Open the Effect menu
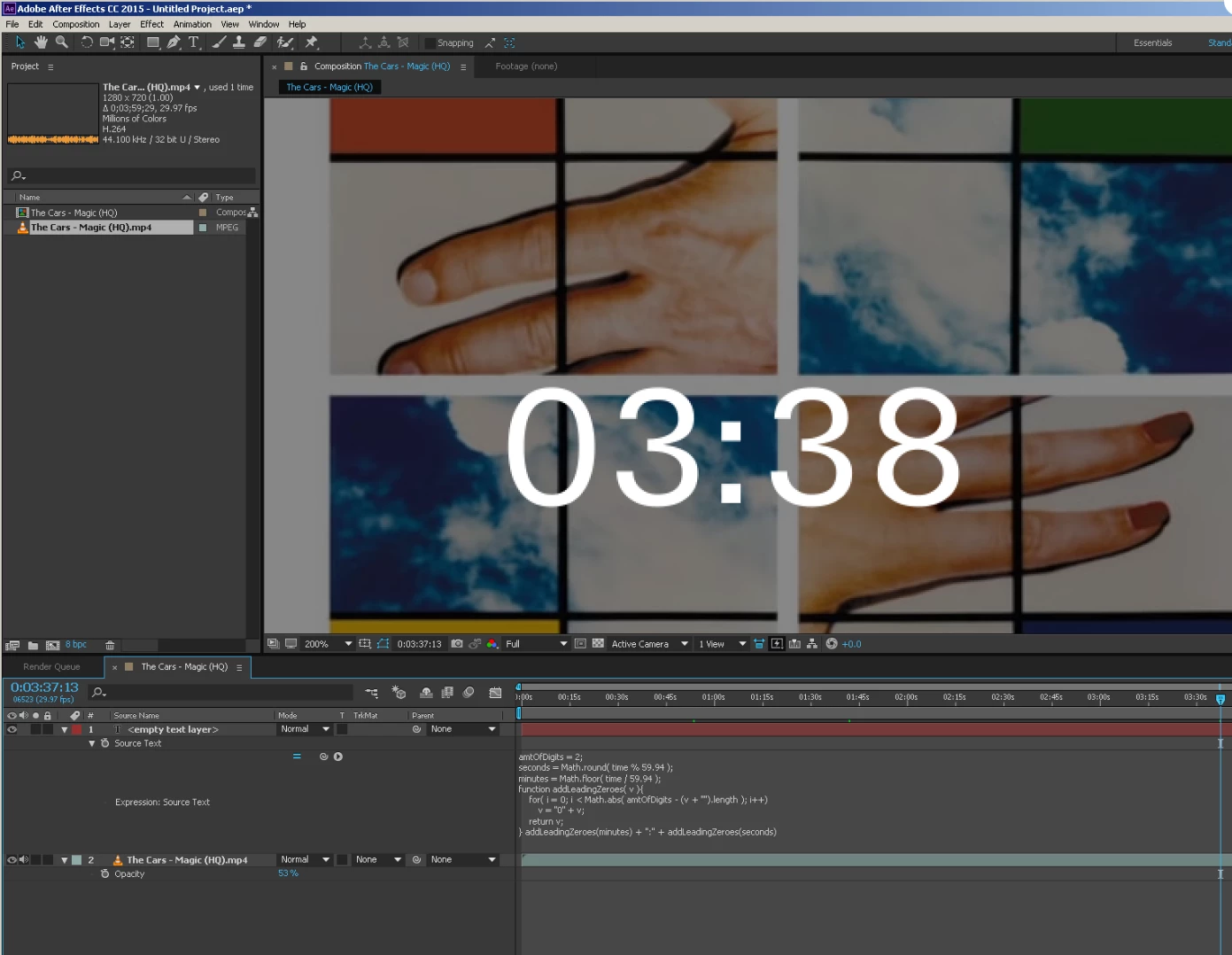The height and width of the screenshot is (955, 1232). tap(151, 24)
